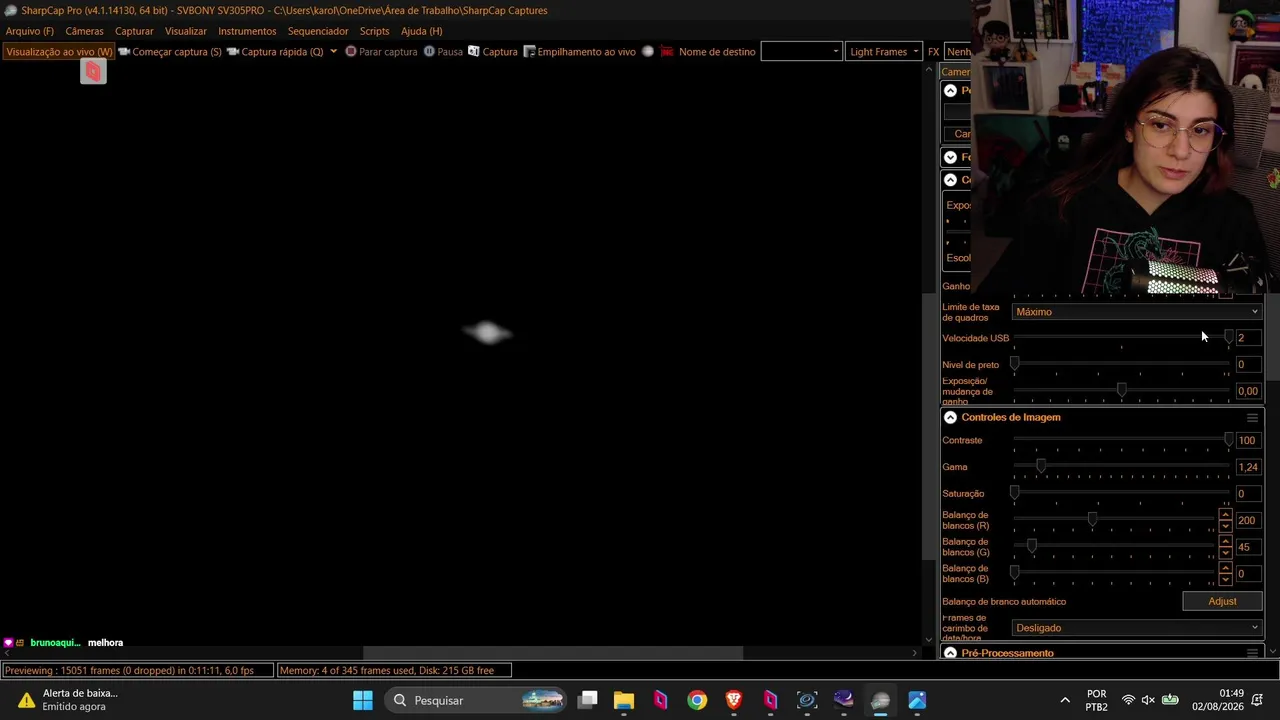Toggle Visualização ao vivo (W) button
1280x720 pixels.
click(59, 52)
